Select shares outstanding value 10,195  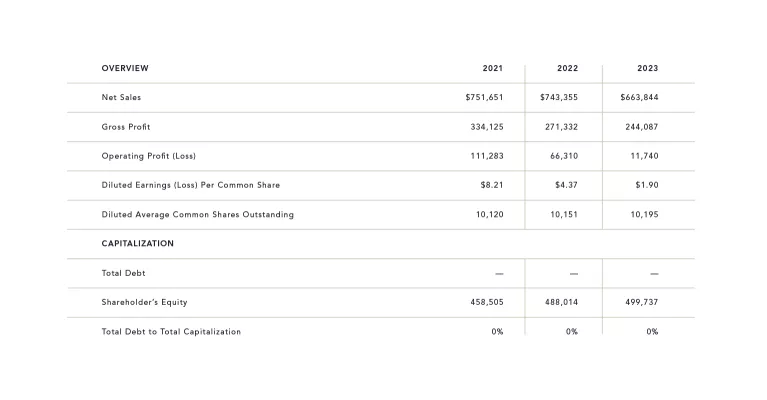644,214
